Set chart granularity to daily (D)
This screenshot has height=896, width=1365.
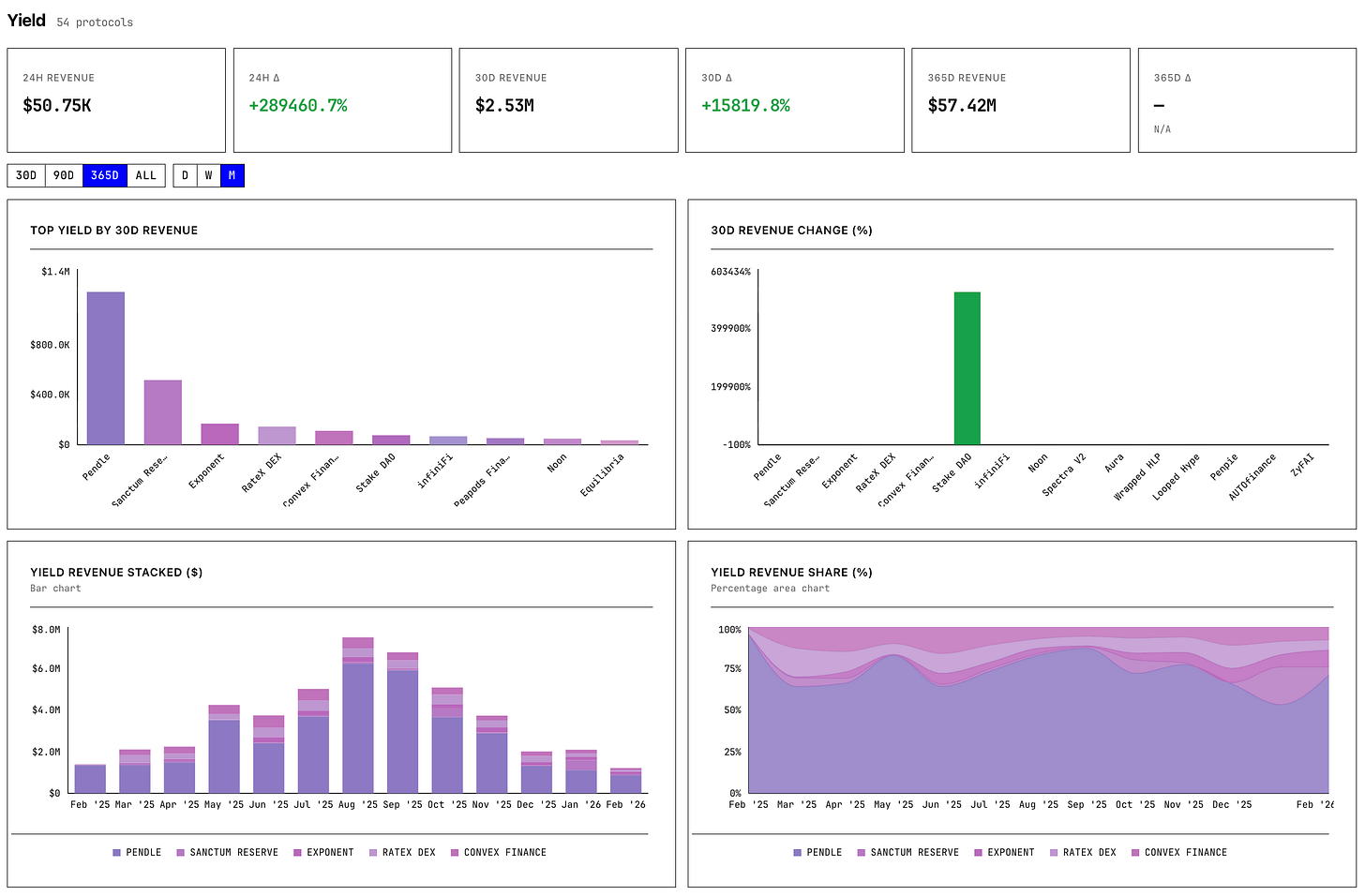(185, 175)
